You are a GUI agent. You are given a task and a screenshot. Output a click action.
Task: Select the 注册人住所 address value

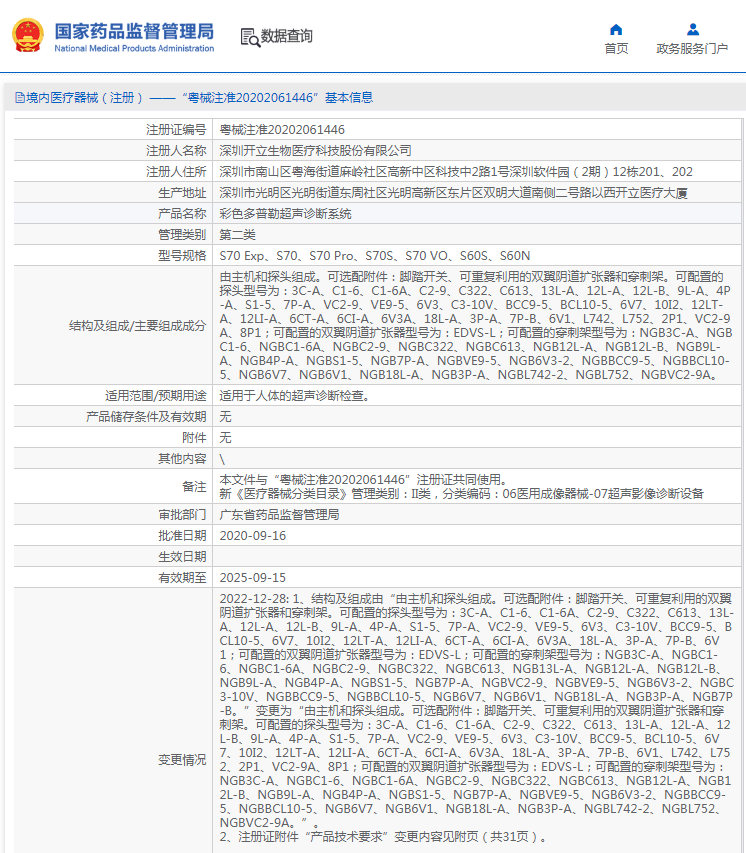[x=456, y=172]
